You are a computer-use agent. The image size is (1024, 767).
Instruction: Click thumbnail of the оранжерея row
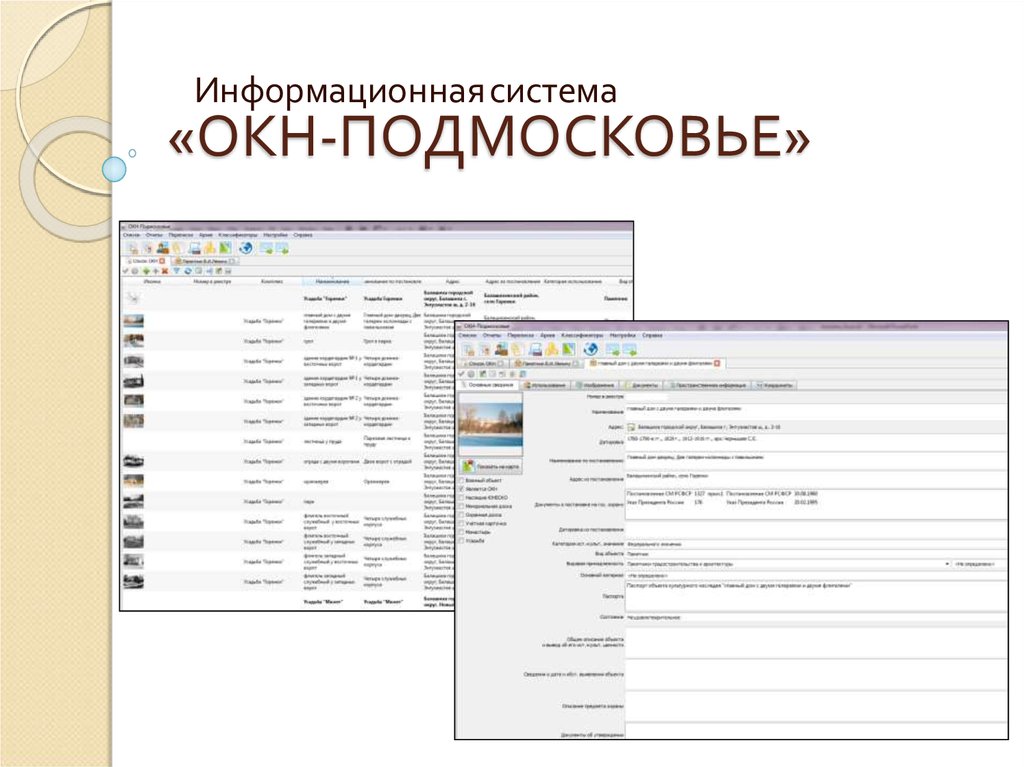133,481
